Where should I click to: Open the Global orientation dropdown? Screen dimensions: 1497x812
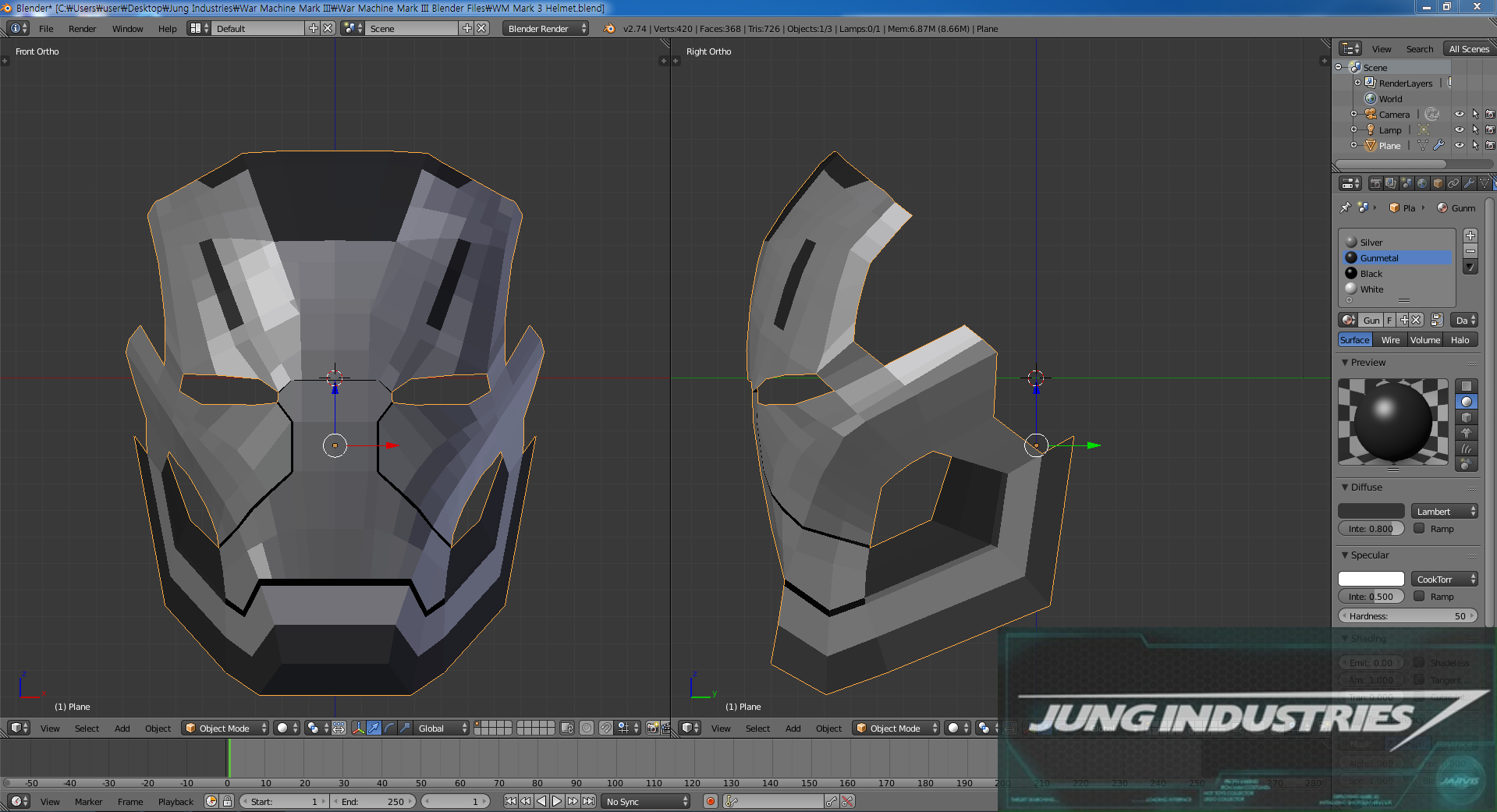441,728
